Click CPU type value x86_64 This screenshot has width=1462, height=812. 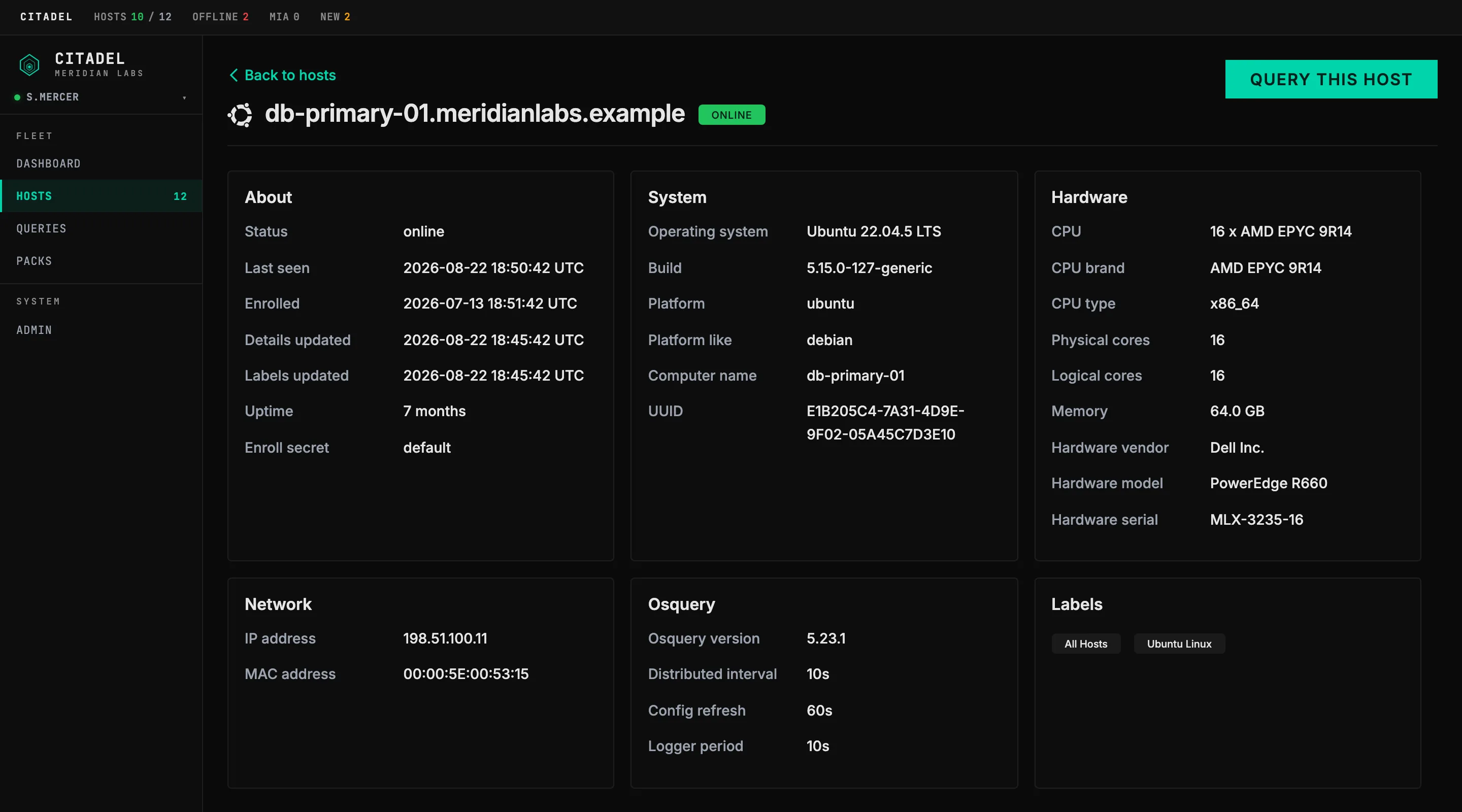[1234, 303]
